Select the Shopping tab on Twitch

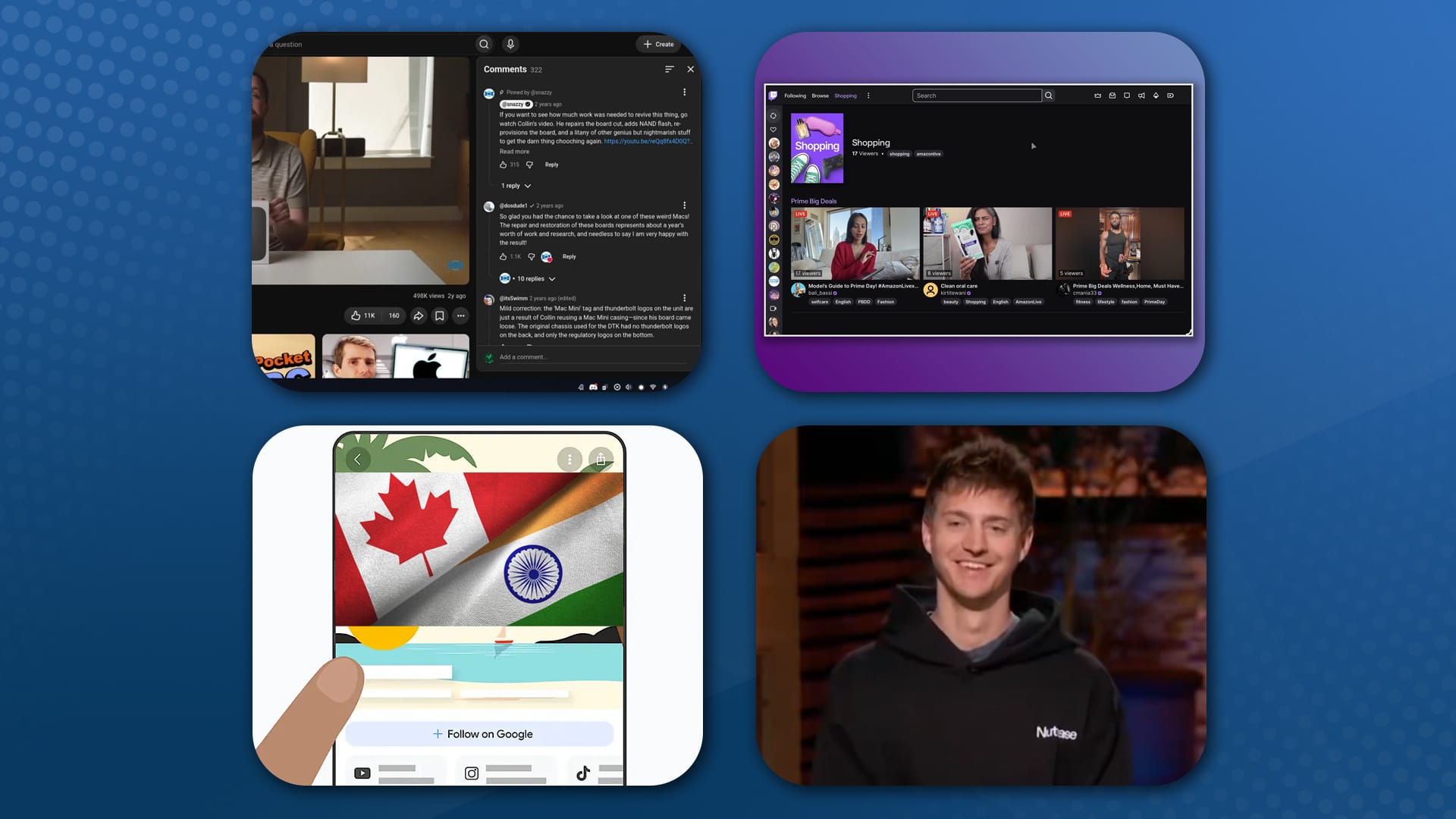point(846,96)
